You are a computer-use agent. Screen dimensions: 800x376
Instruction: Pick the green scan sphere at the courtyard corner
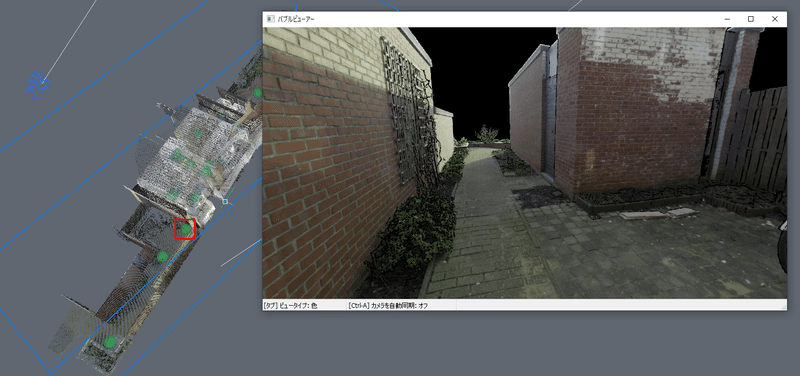pyautogui.click(x=186, y=230)
